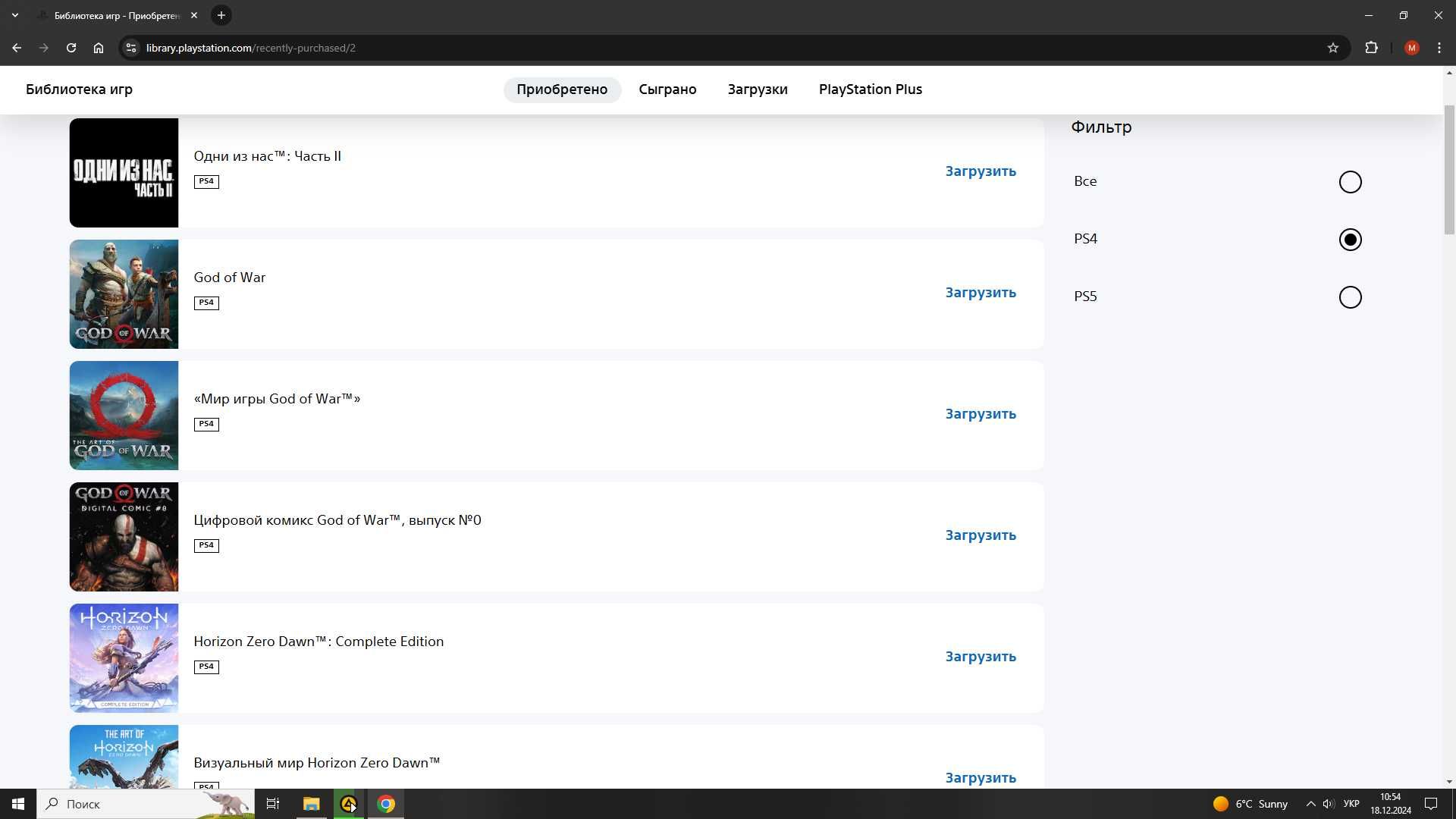
Task: Click Horizon Zero Dawn™: Complete Edition title
Action: 318,642
